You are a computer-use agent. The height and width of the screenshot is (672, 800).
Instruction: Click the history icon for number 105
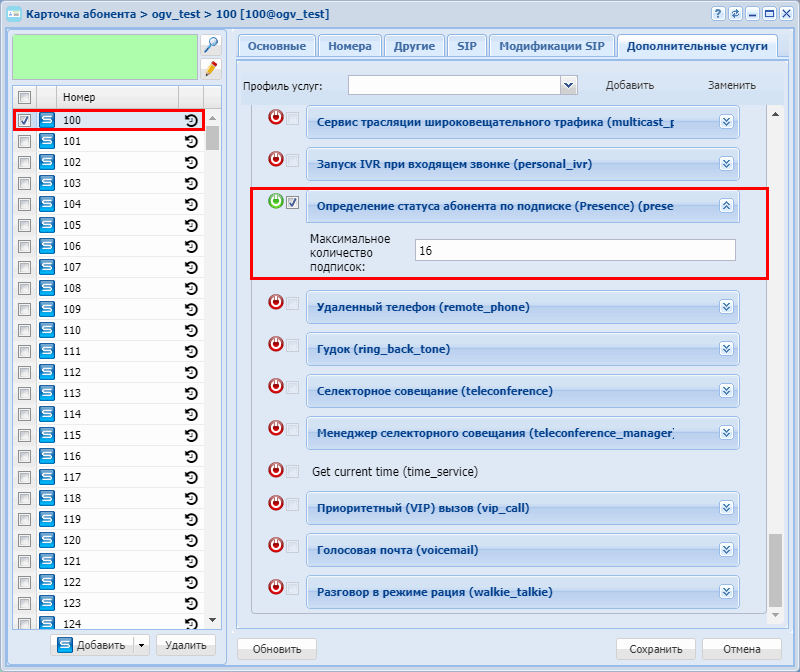191,225
